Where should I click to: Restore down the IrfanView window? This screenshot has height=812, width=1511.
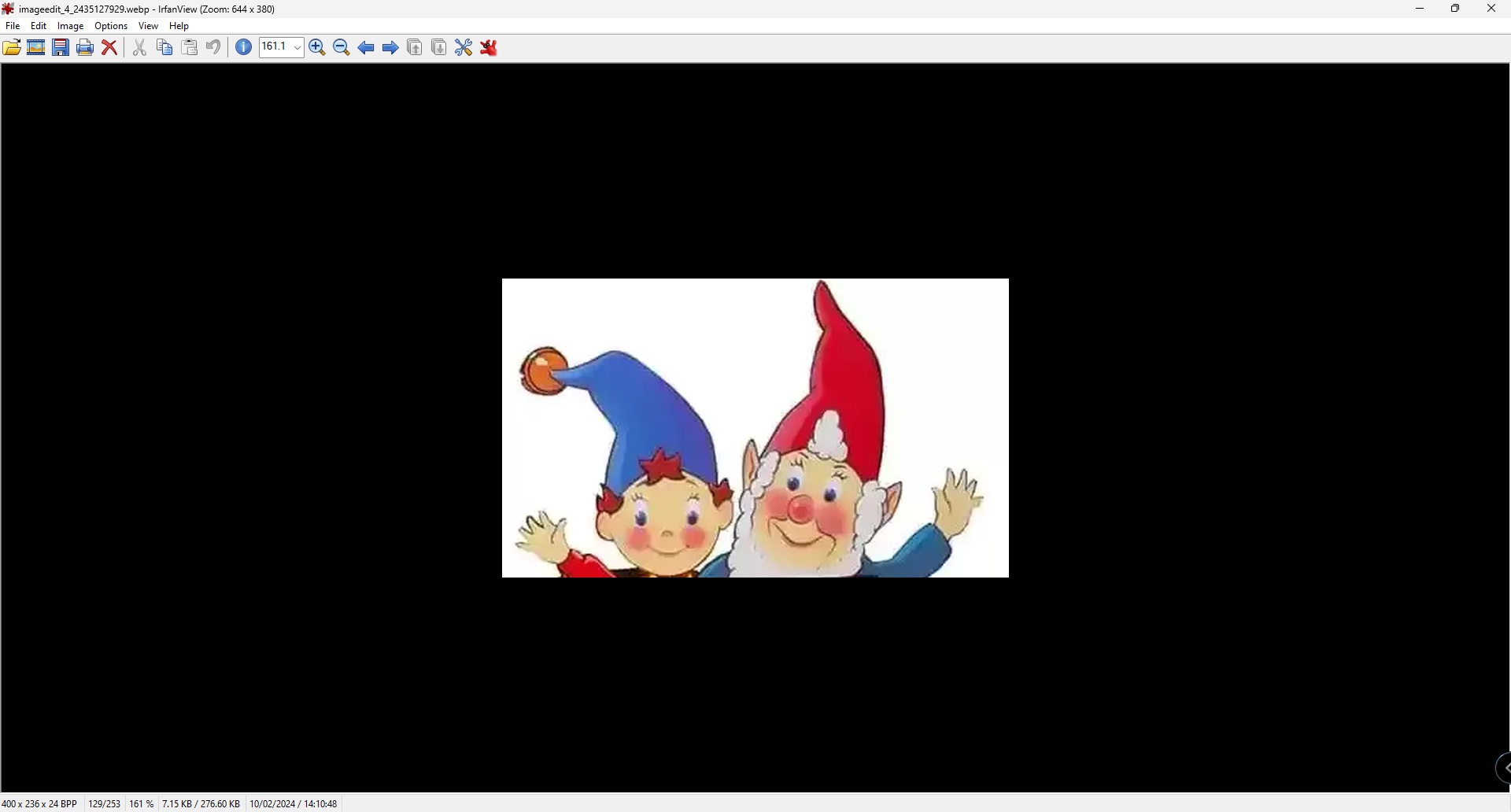(x=1456, y=9)
